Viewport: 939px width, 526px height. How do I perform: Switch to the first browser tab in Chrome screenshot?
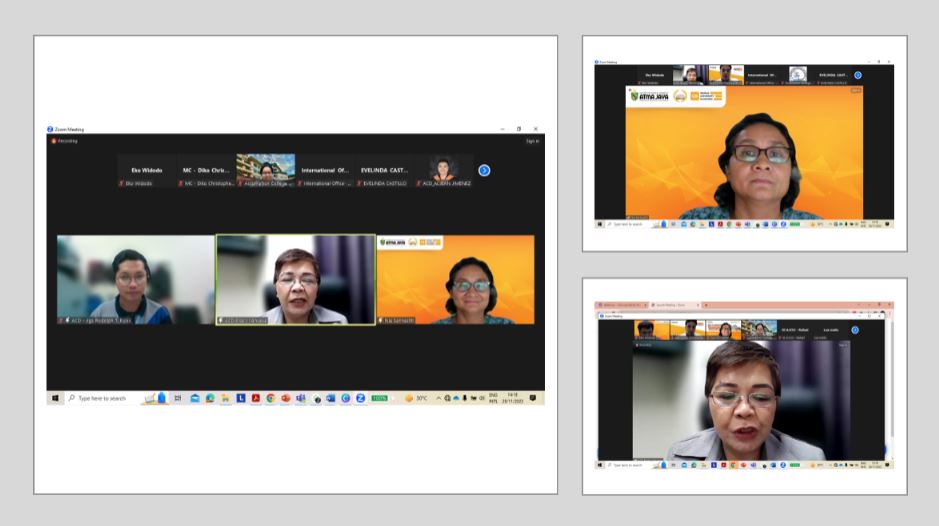(623, 305)
